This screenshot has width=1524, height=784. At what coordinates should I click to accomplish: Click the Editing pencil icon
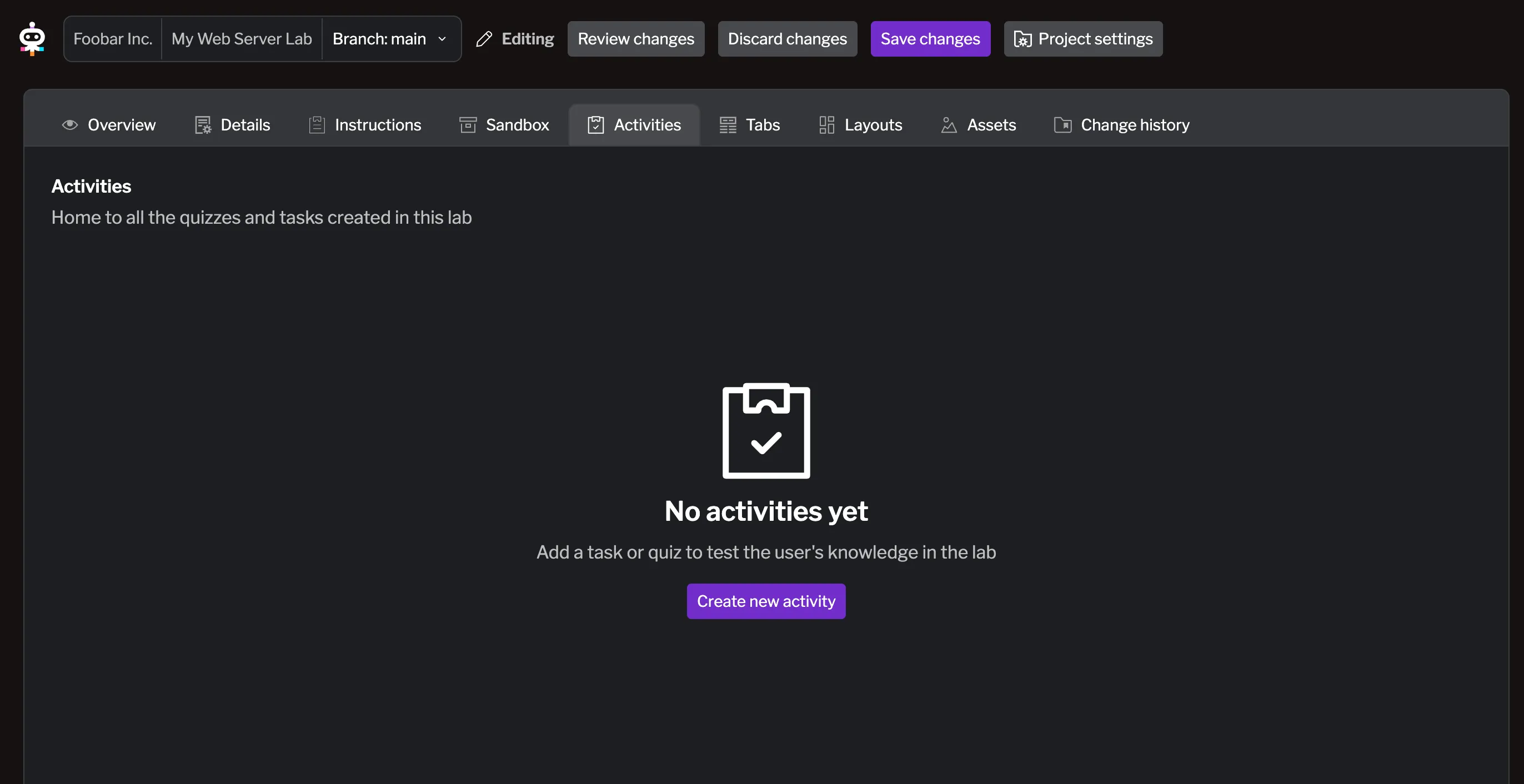(484, 38)
